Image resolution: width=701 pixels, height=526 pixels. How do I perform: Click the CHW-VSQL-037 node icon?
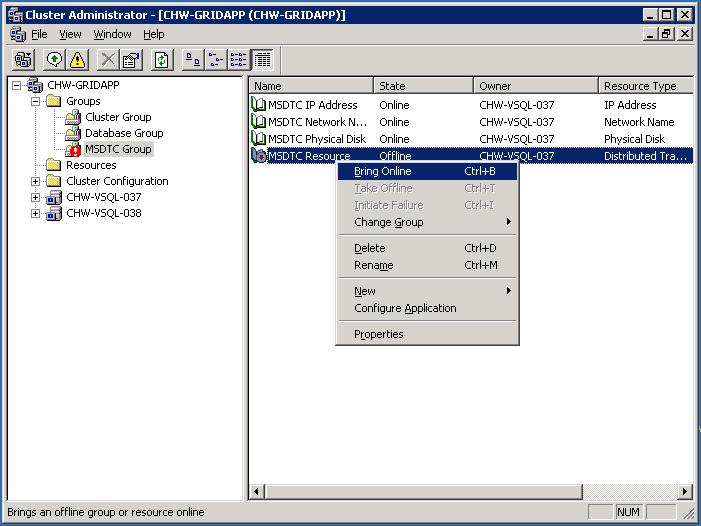[x=54, y=197]
